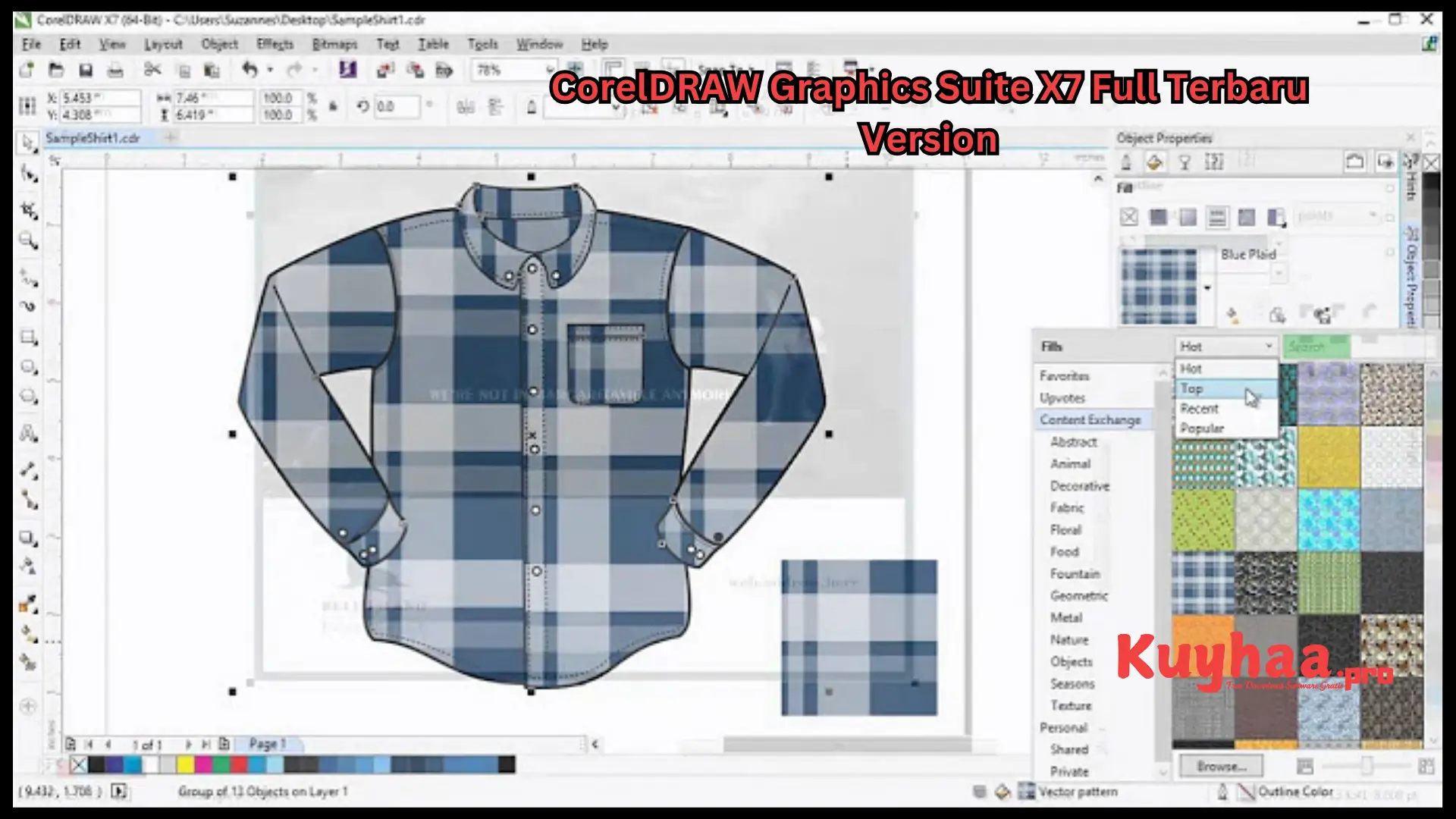The width and height of the screenshot is (1456, 819).
Task: Click the Cut scissors icon on the toolbar
Action: 152,70
